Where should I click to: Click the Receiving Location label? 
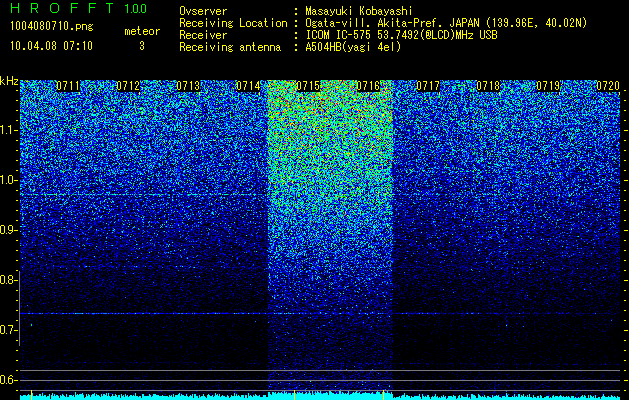(x=233, y=23)
